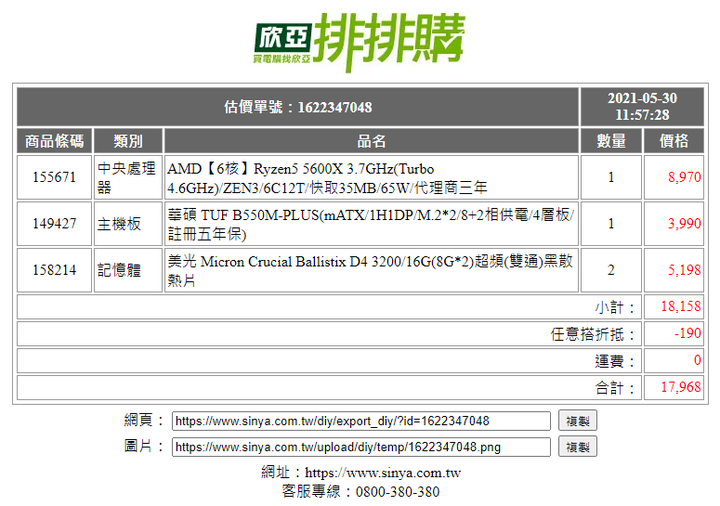
Task: Click the subtotal value 18,158
Action: [x=681, y=306]
